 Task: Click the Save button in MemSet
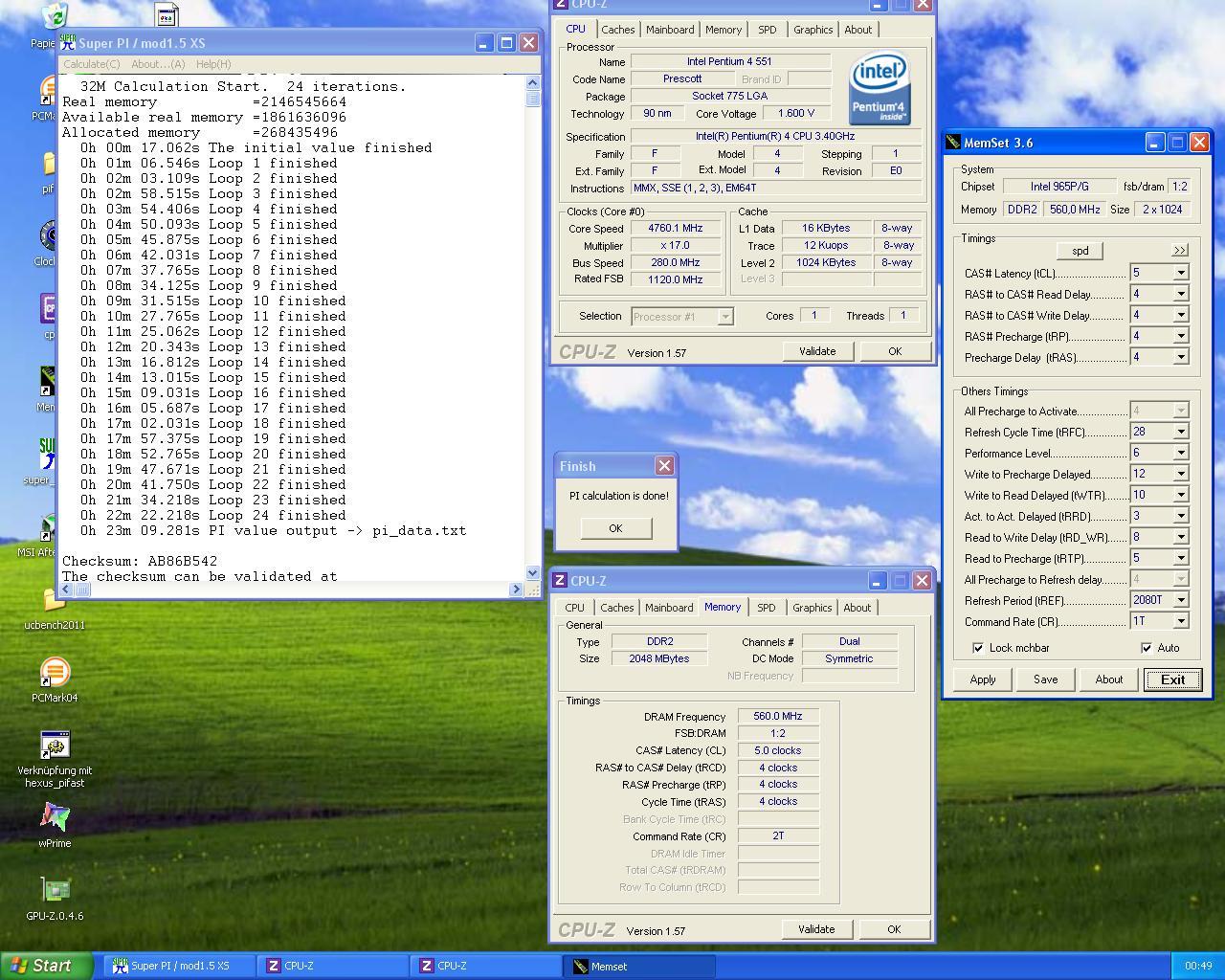[x=1045, y=679]
